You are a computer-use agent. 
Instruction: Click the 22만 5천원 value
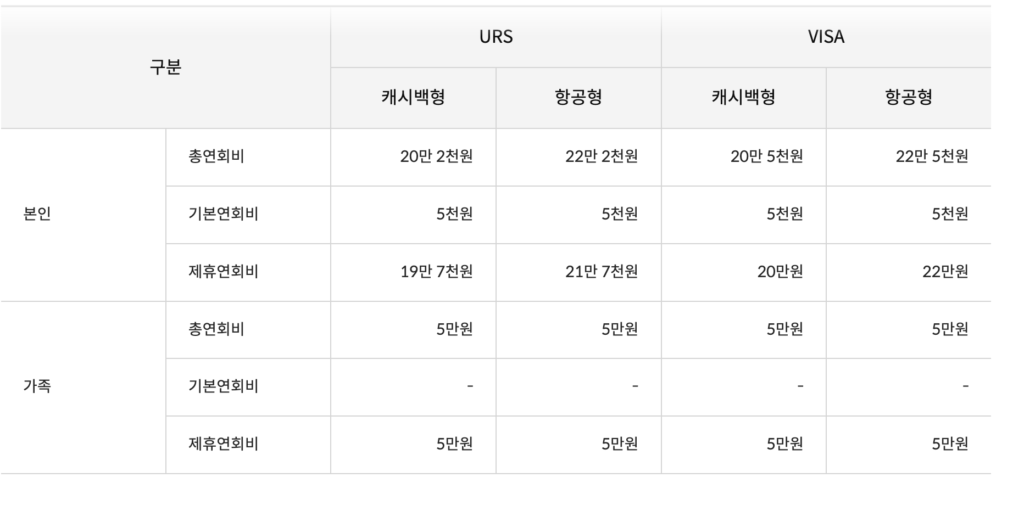(x=932, y=157)
